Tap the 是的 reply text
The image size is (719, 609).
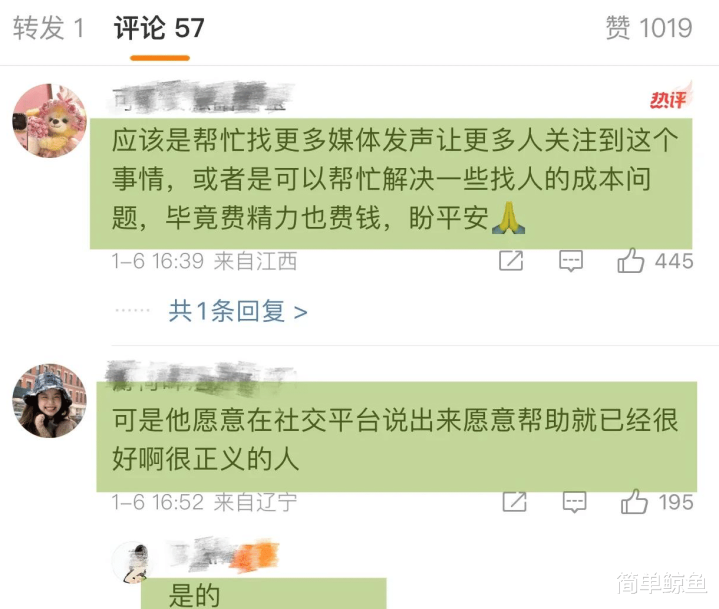[x=194, y=595]
